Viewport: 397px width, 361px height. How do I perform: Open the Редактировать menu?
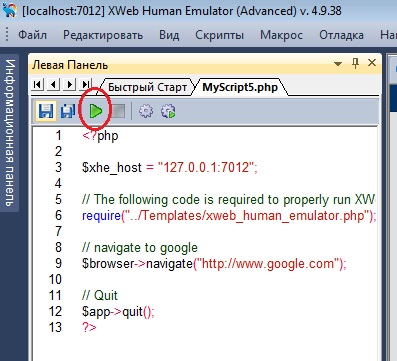pyautogui.click(x=103, y=35)
